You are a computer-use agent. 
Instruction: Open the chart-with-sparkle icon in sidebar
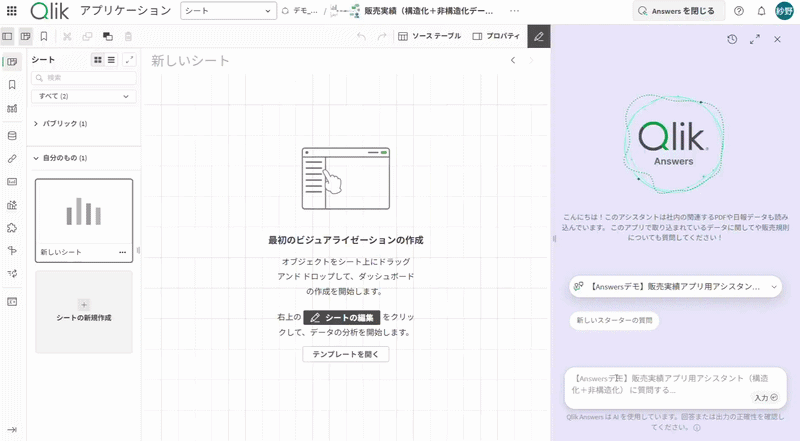[x=12, y=205]
